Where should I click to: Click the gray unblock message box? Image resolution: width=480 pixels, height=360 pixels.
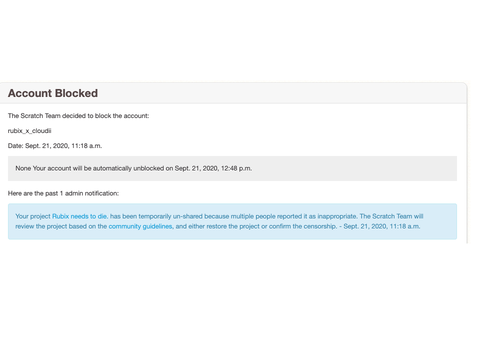click(x=232, y=168)
